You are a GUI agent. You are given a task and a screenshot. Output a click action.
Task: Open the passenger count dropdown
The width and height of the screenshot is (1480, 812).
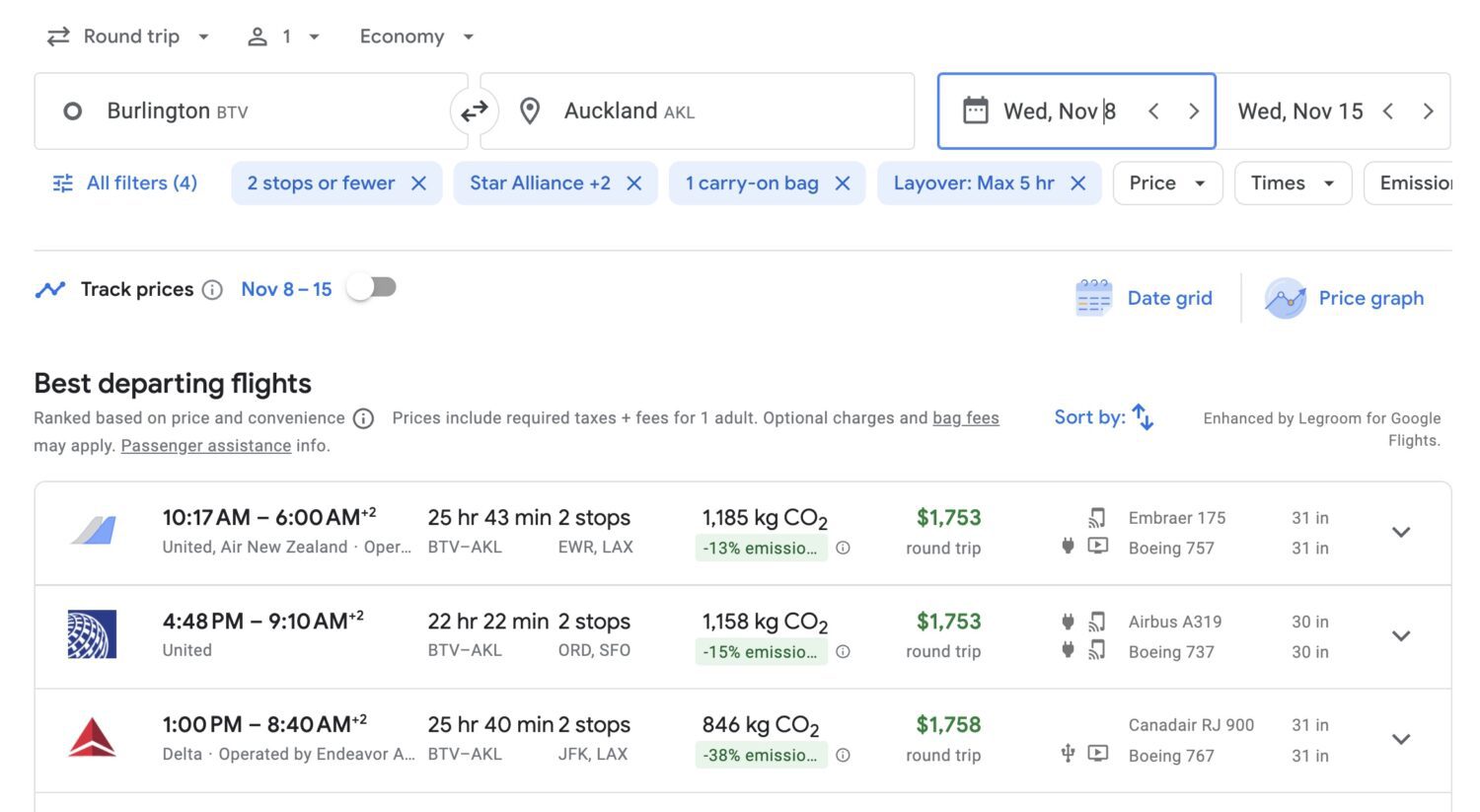284,36
